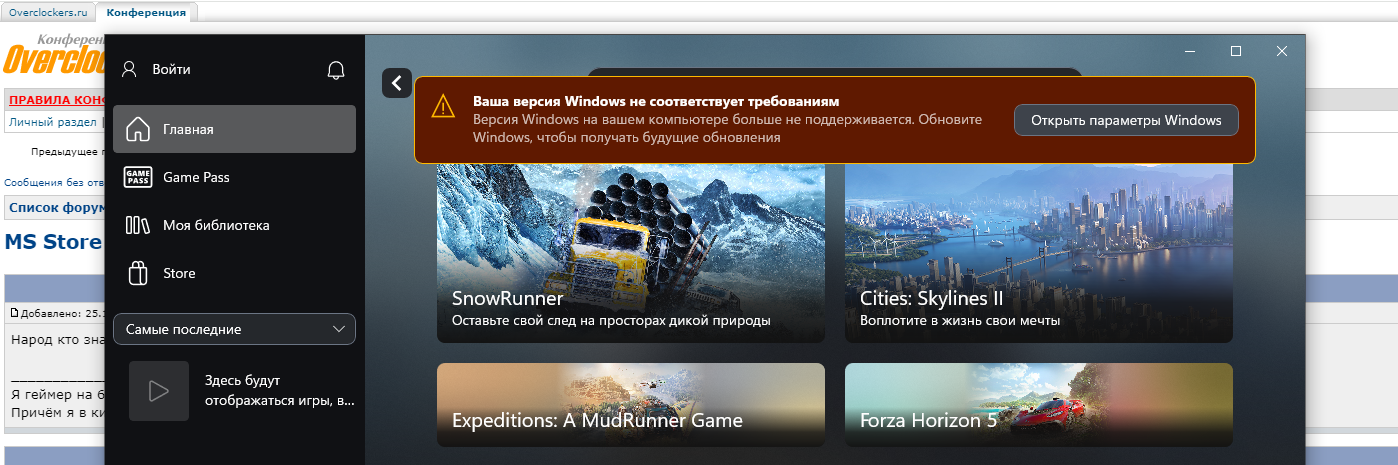1398x465 pixels.
Task: Close the Xbox app window
Action: coord(1282,50)
